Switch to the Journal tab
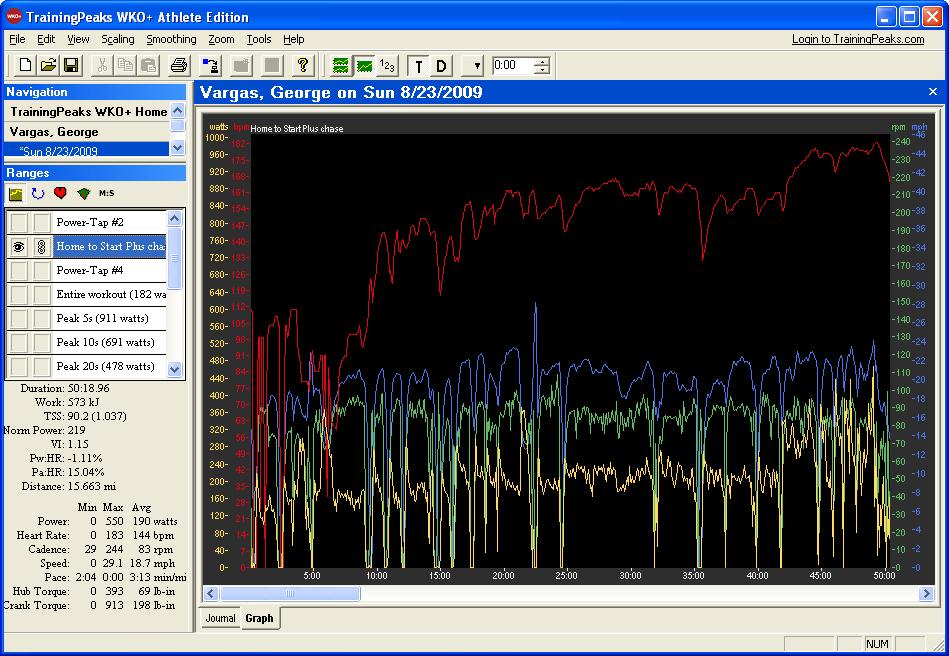 click(x=220, y=618)
